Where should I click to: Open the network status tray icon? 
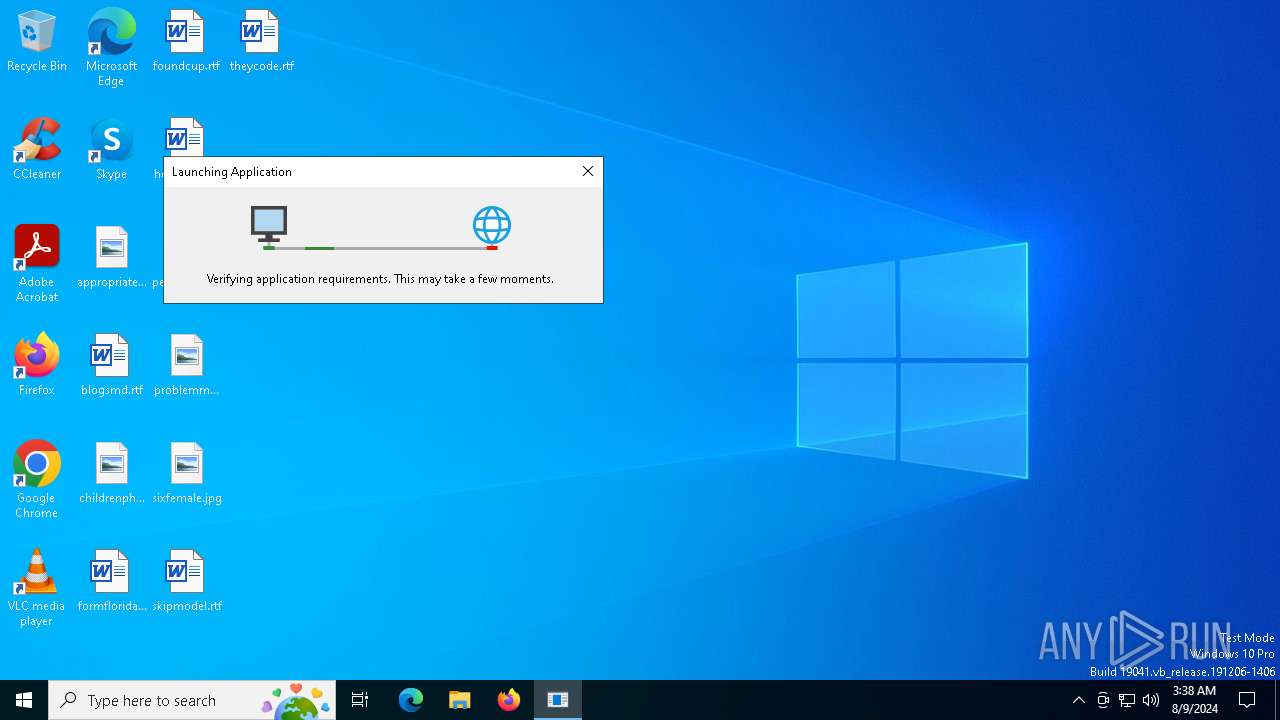pyautogui.click(x=1127, y=700)
